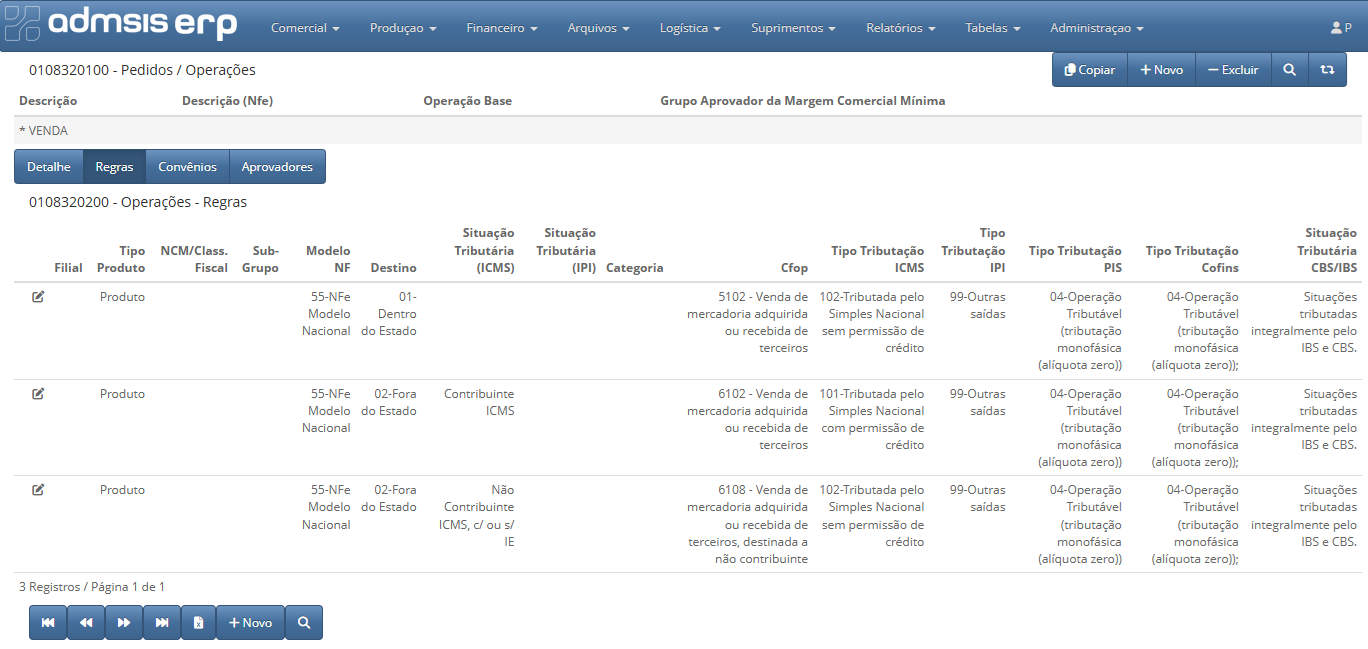Click the Excluir button
Screen dimensions: 1368x649
1232,70
